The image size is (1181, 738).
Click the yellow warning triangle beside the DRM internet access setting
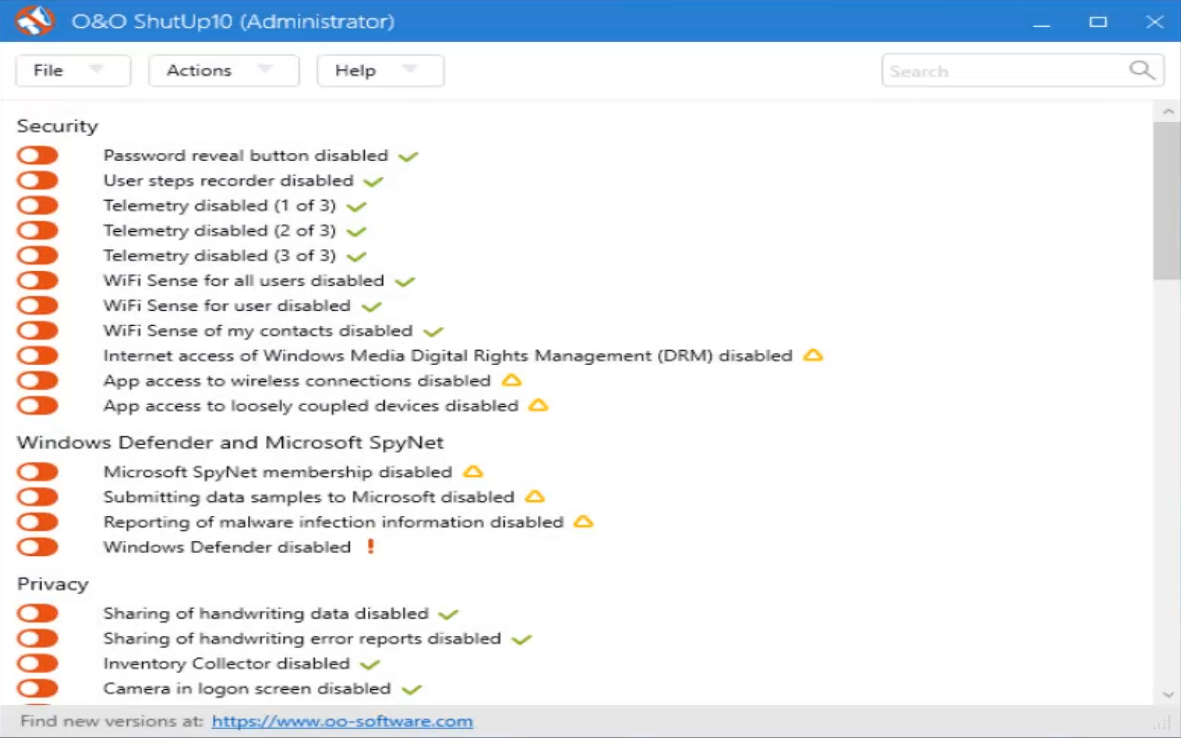pyautogui.click(x=813, y=355)
